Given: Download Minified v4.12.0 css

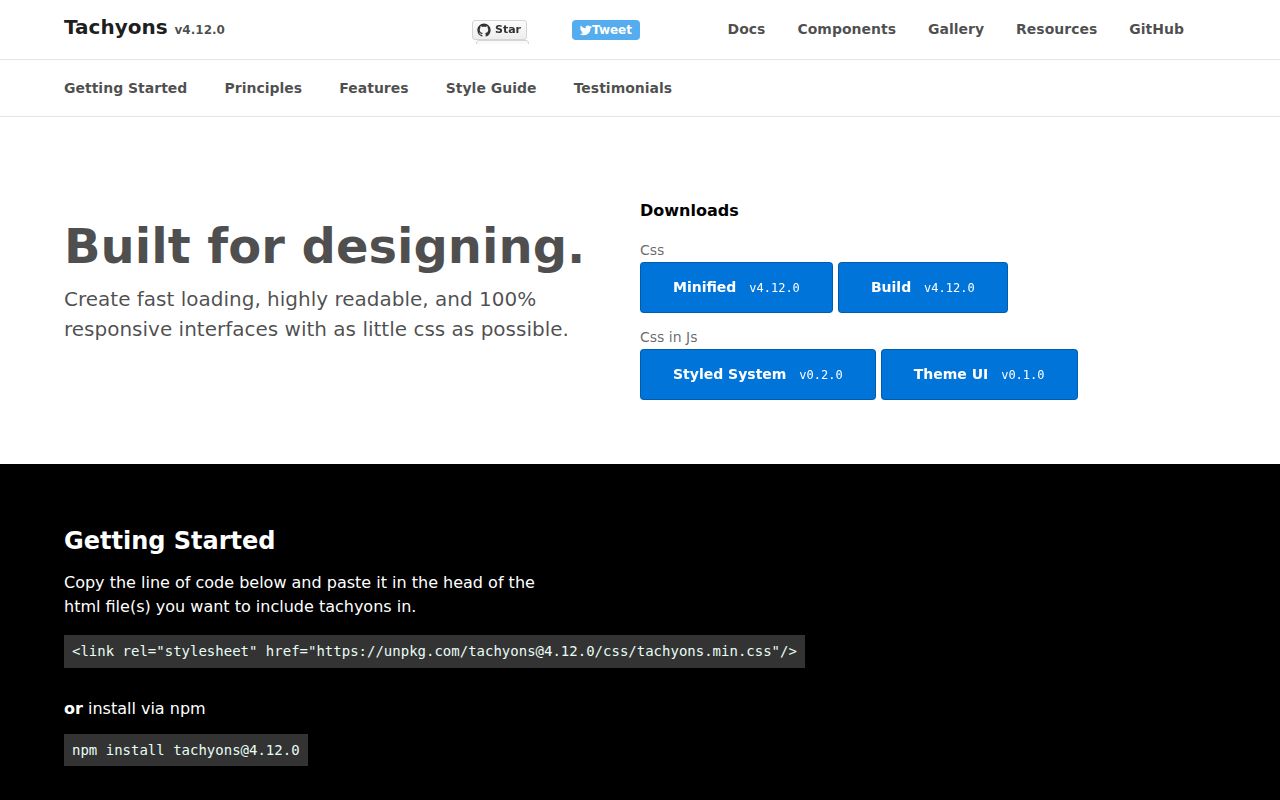Looking at the screenshot, I should [x=736, y=287].
